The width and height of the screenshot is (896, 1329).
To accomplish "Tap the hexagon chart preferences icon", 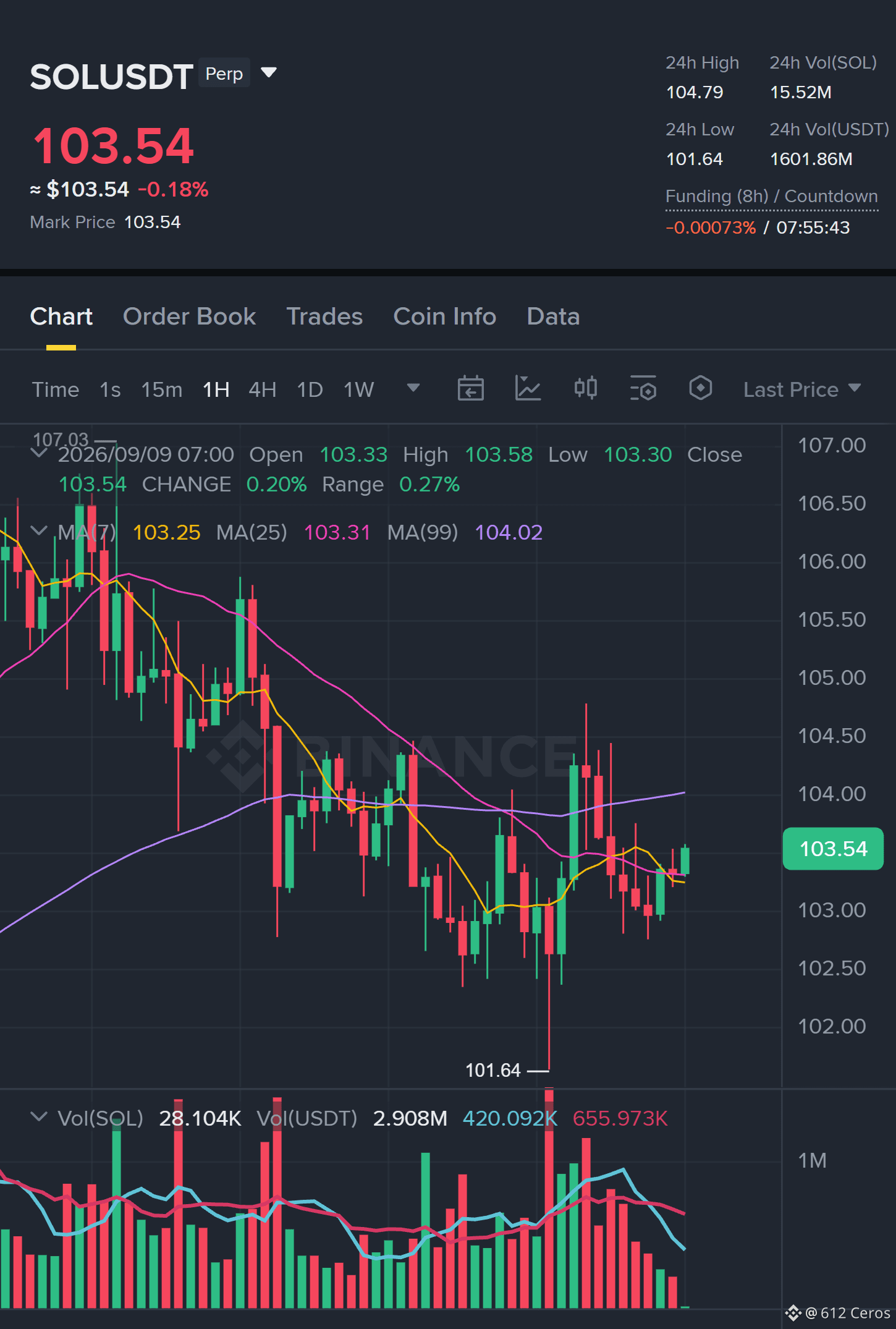I will (x=700, y=389).
